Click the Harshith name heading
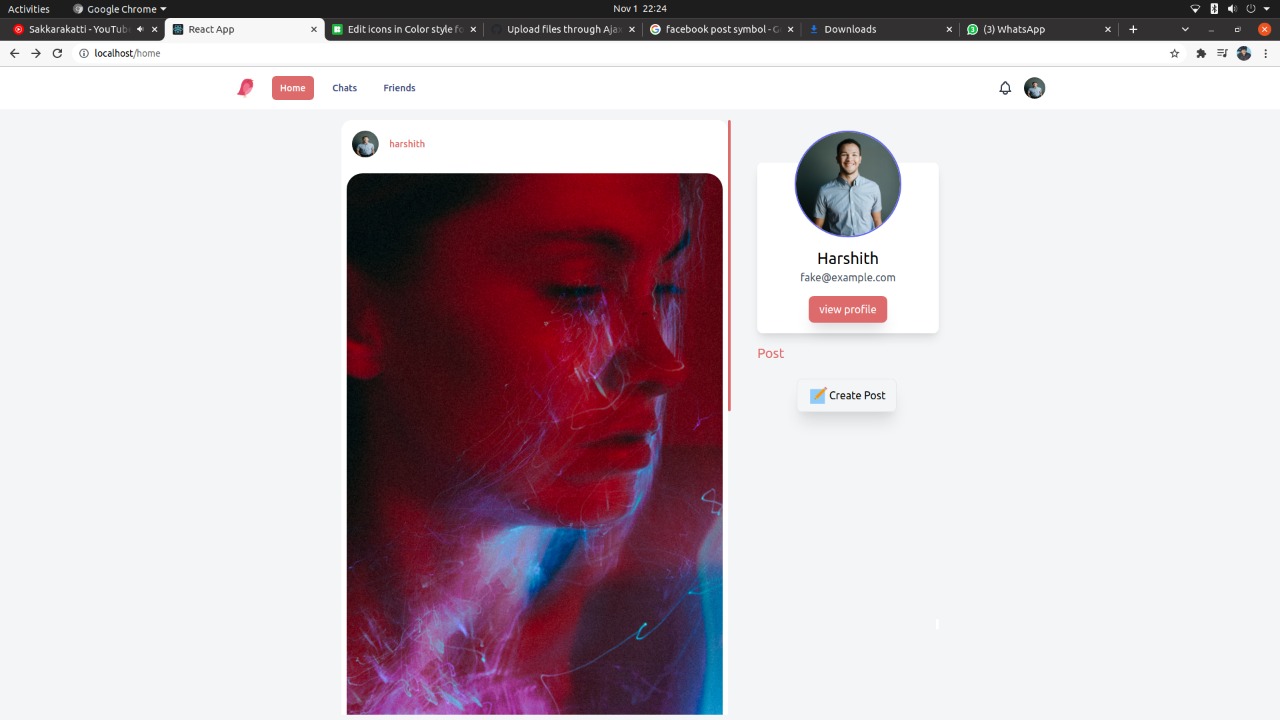This screenshot has height=720, width=1280. point(848,258)
